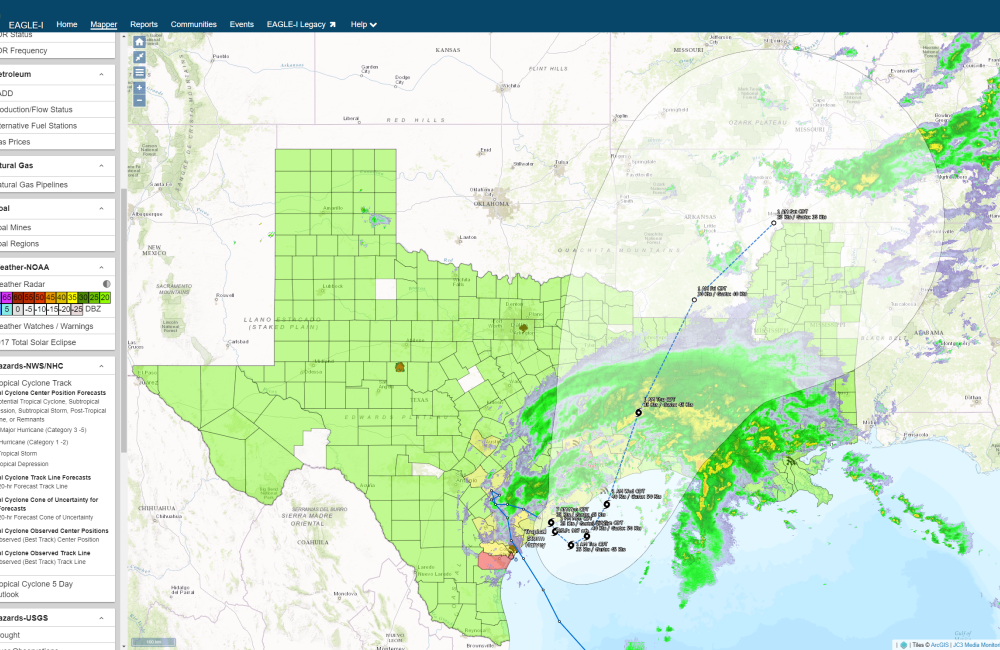Click the 'Major Hurricane (Category 3 -5)' legend entry

(x=43, y=430)
